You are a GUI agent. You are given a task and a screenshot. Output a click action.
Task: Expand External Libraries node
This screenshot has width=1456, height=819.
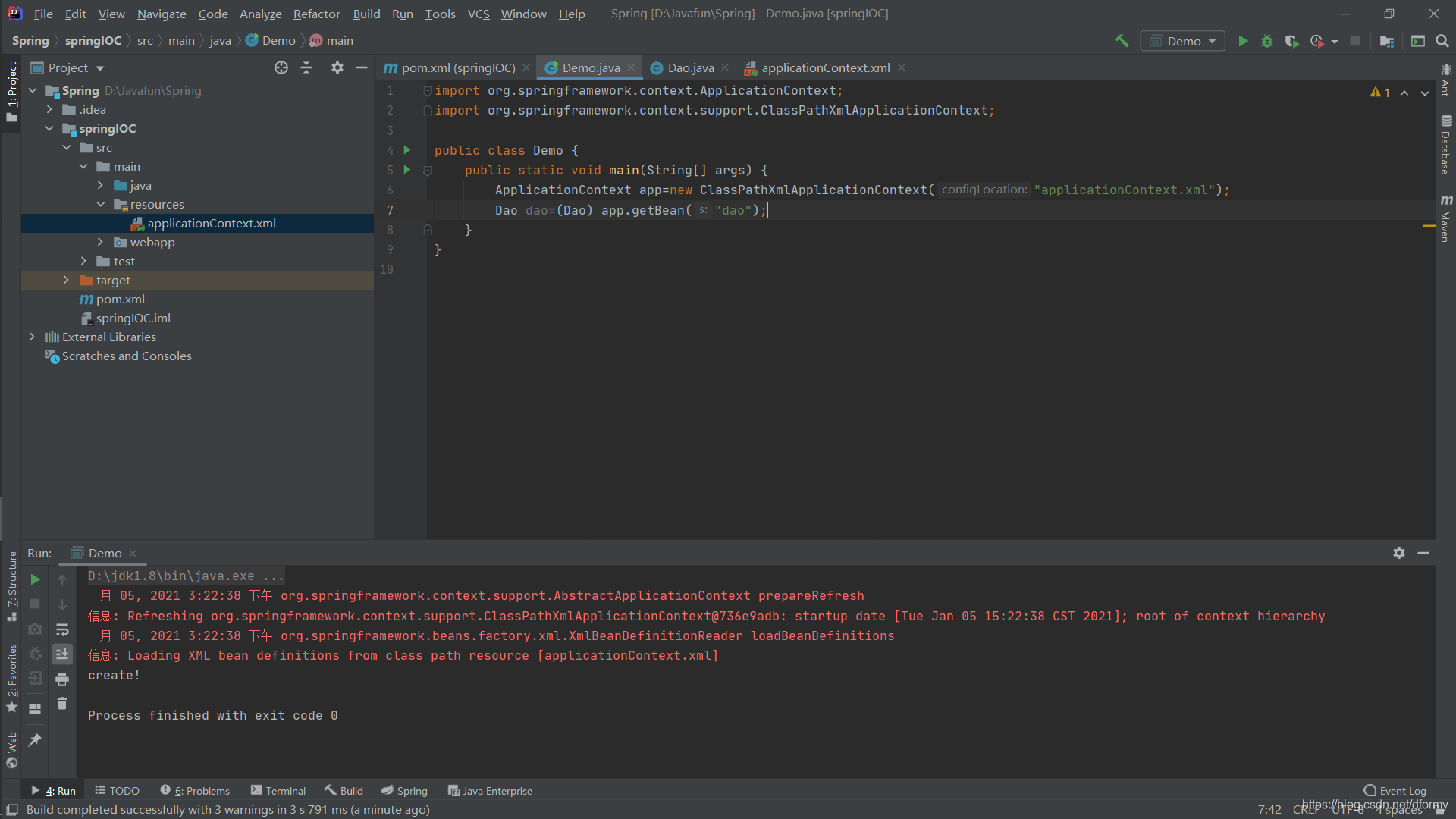pos(32,337)
